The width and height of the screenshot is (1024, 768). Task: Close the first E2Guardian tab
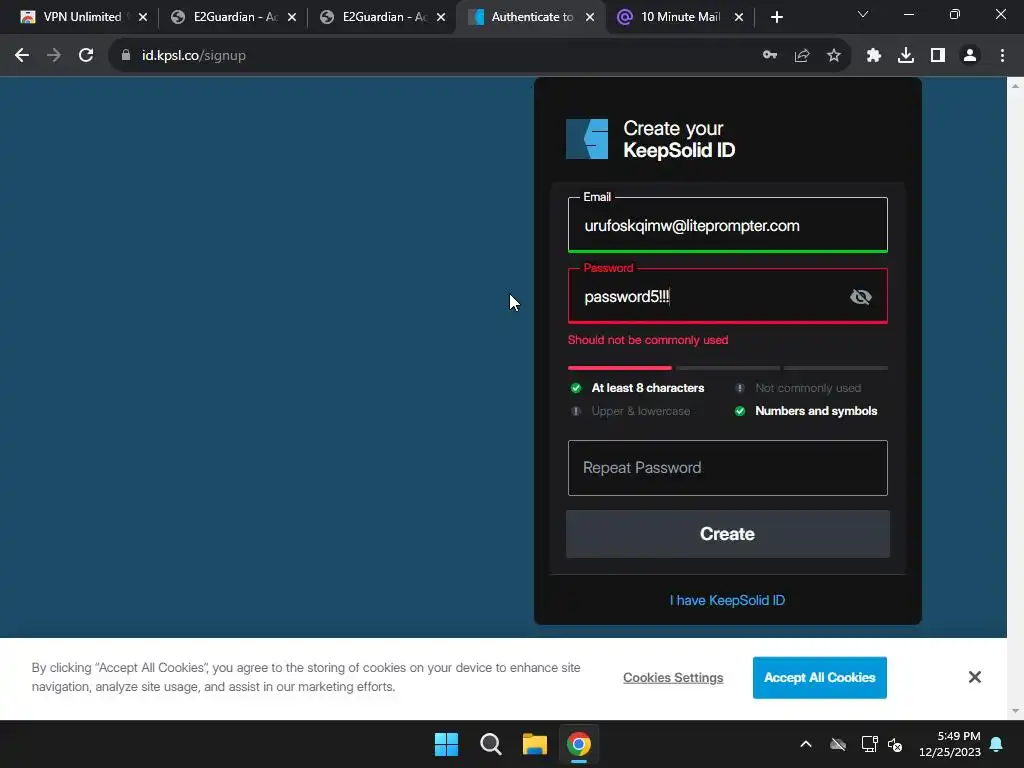292,17
